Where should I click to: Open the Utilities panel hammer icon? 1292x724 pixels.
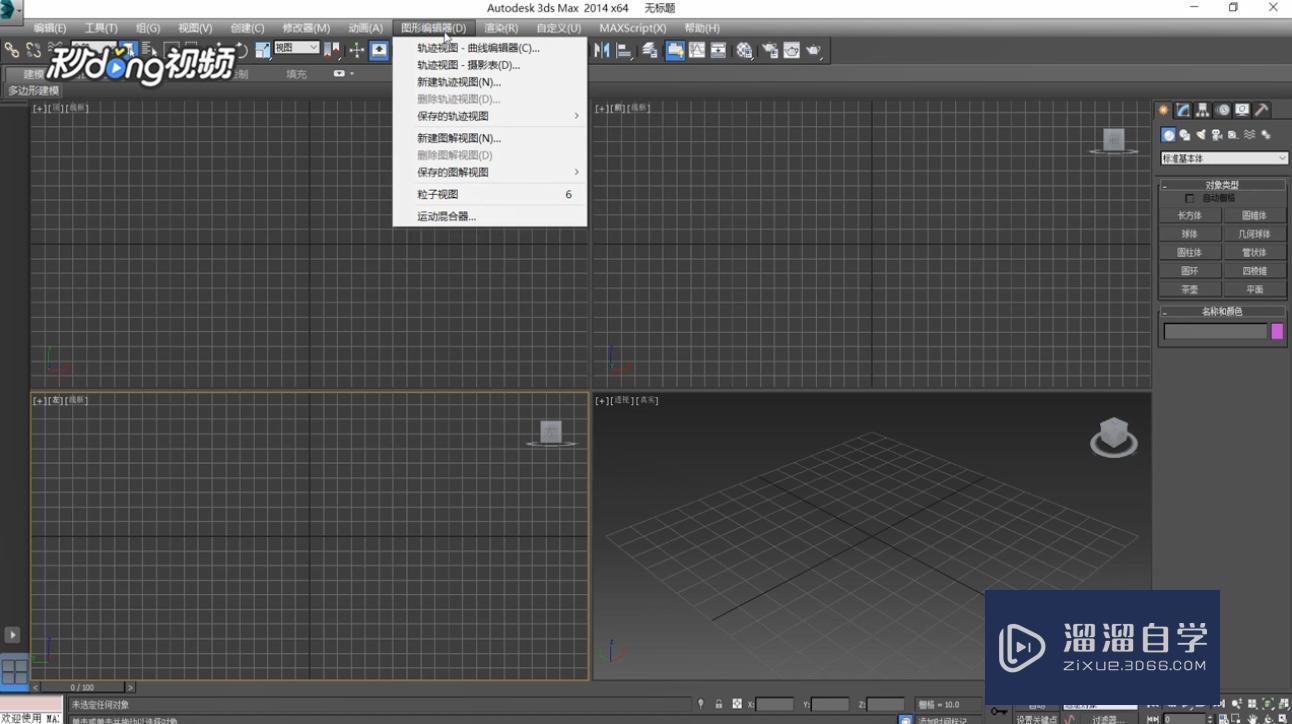click(x=1262, y=110)
